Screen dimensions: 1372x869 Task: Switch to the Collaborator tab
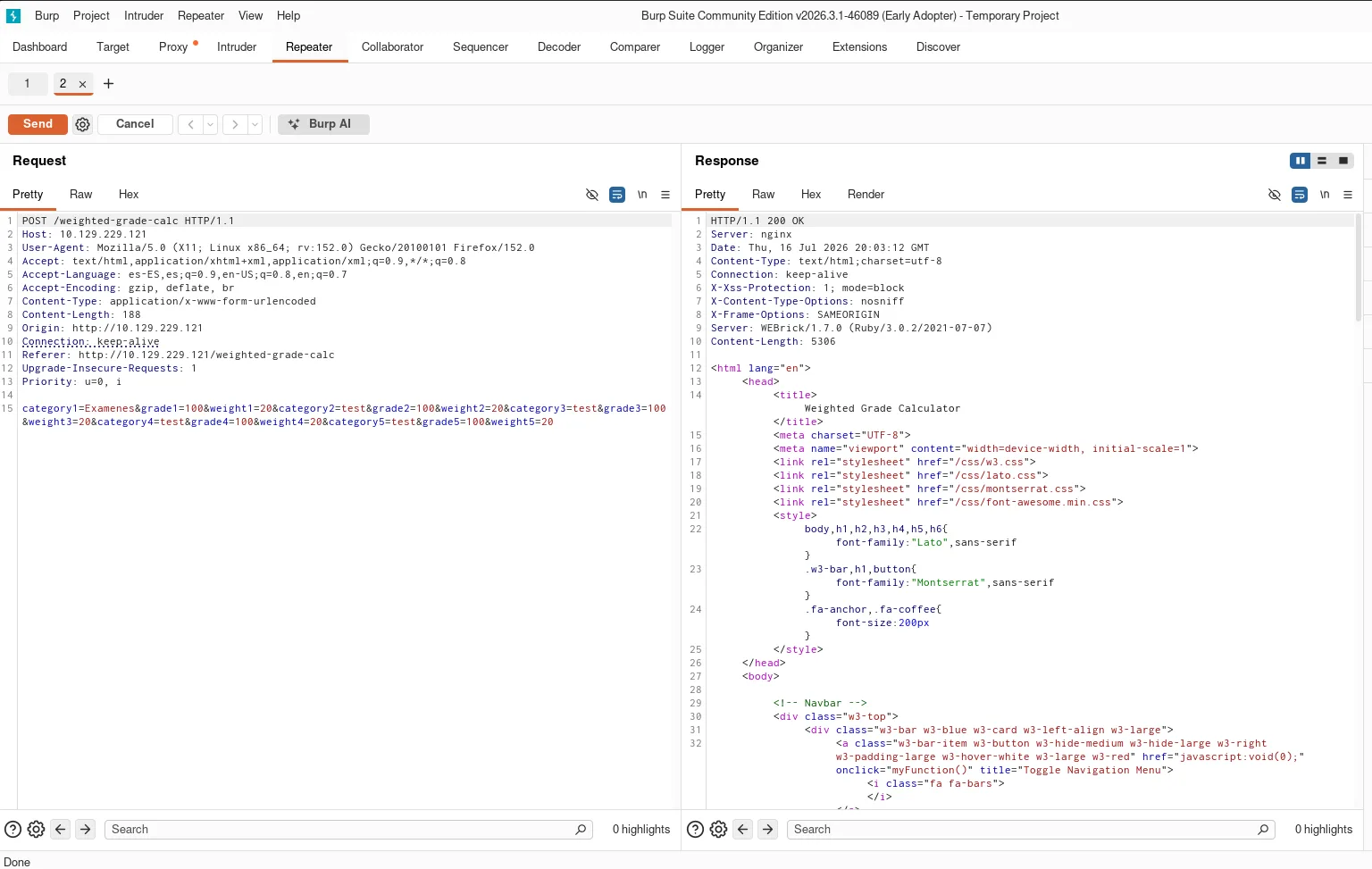point(392,47)
